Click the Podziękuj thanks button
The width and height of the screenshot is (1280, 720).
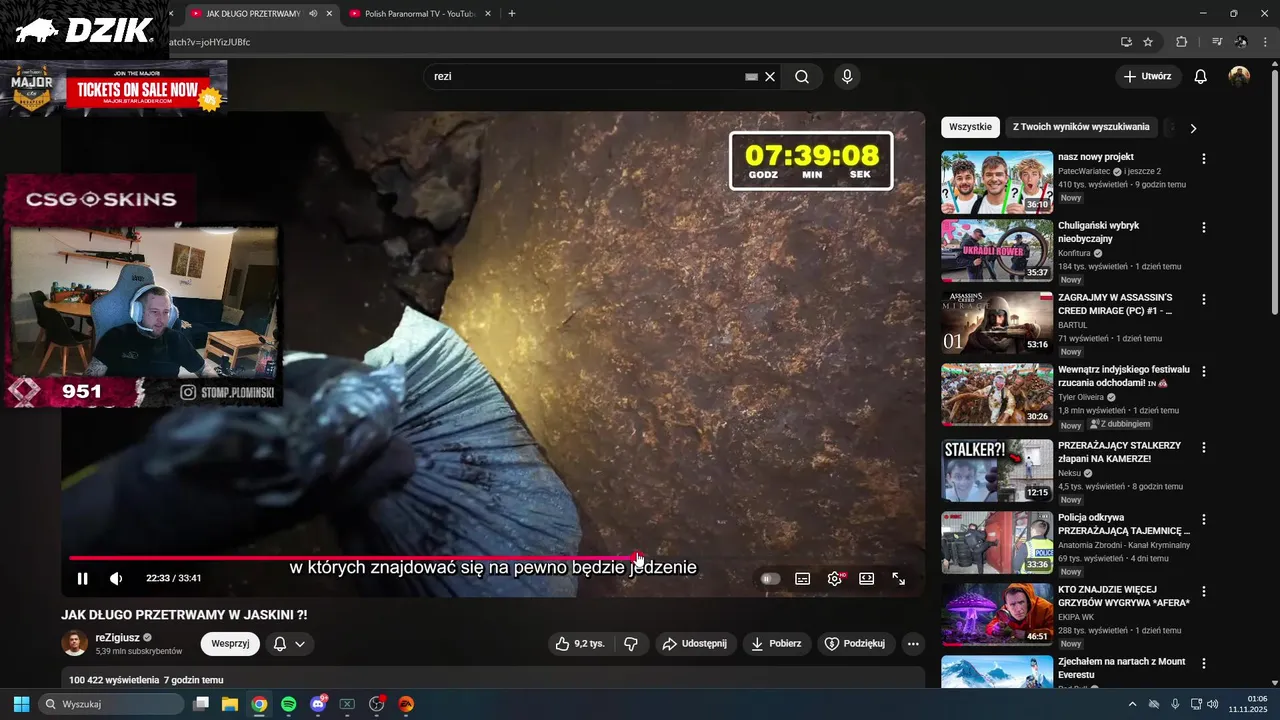pyautogui.click(x=855, y=643)
